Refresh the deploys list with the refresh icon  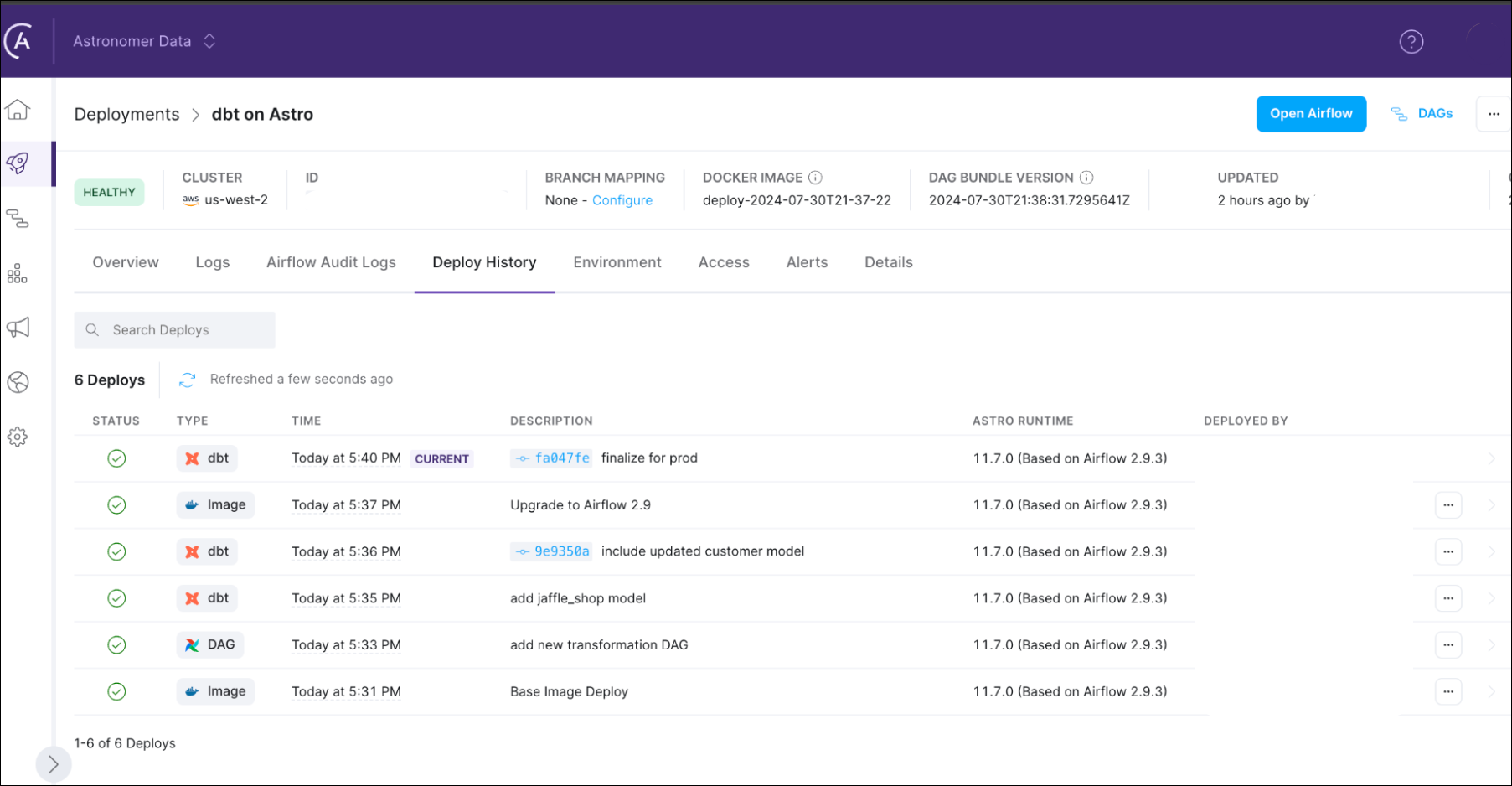click(187, 379)
